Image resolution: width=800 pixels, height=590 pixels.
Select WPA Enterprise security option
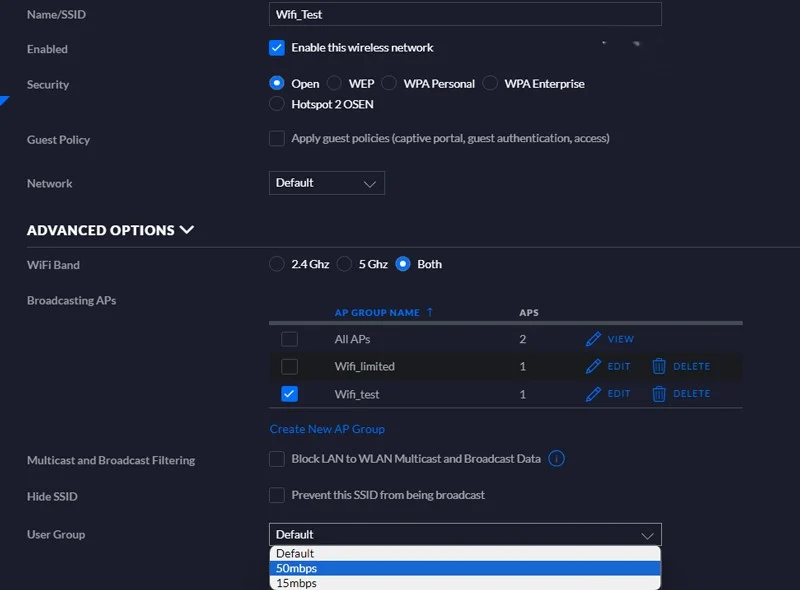point(490,83)
